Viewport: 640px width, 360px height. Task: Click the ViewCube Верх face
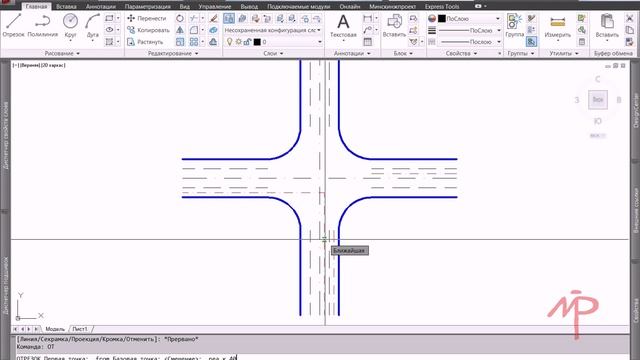click(598, 100)
